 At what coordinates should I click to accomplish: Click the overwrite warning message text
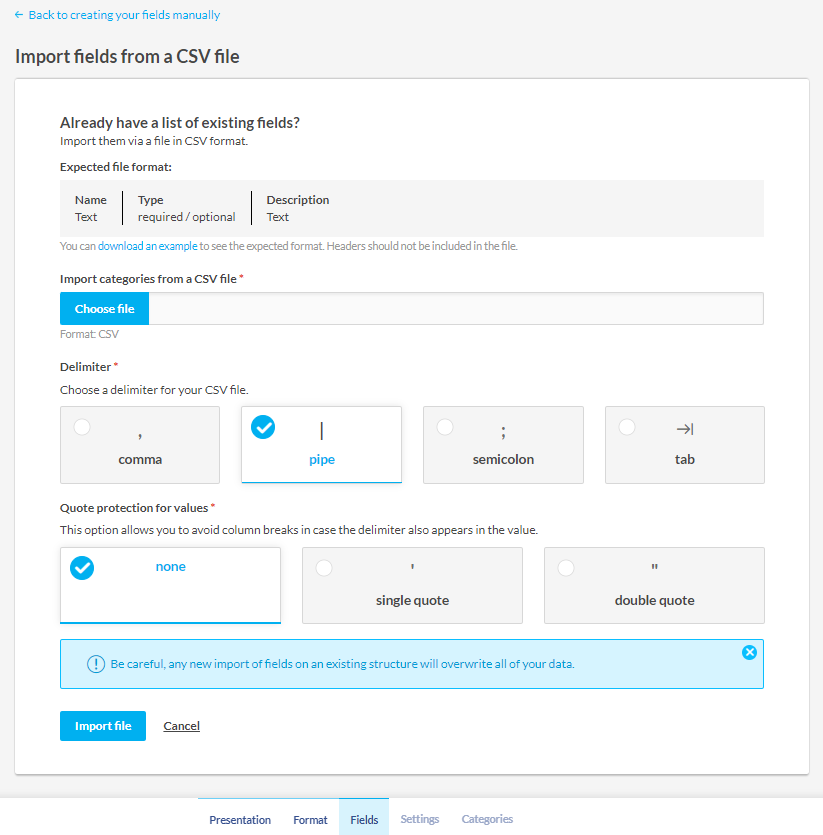click(343, 664)
